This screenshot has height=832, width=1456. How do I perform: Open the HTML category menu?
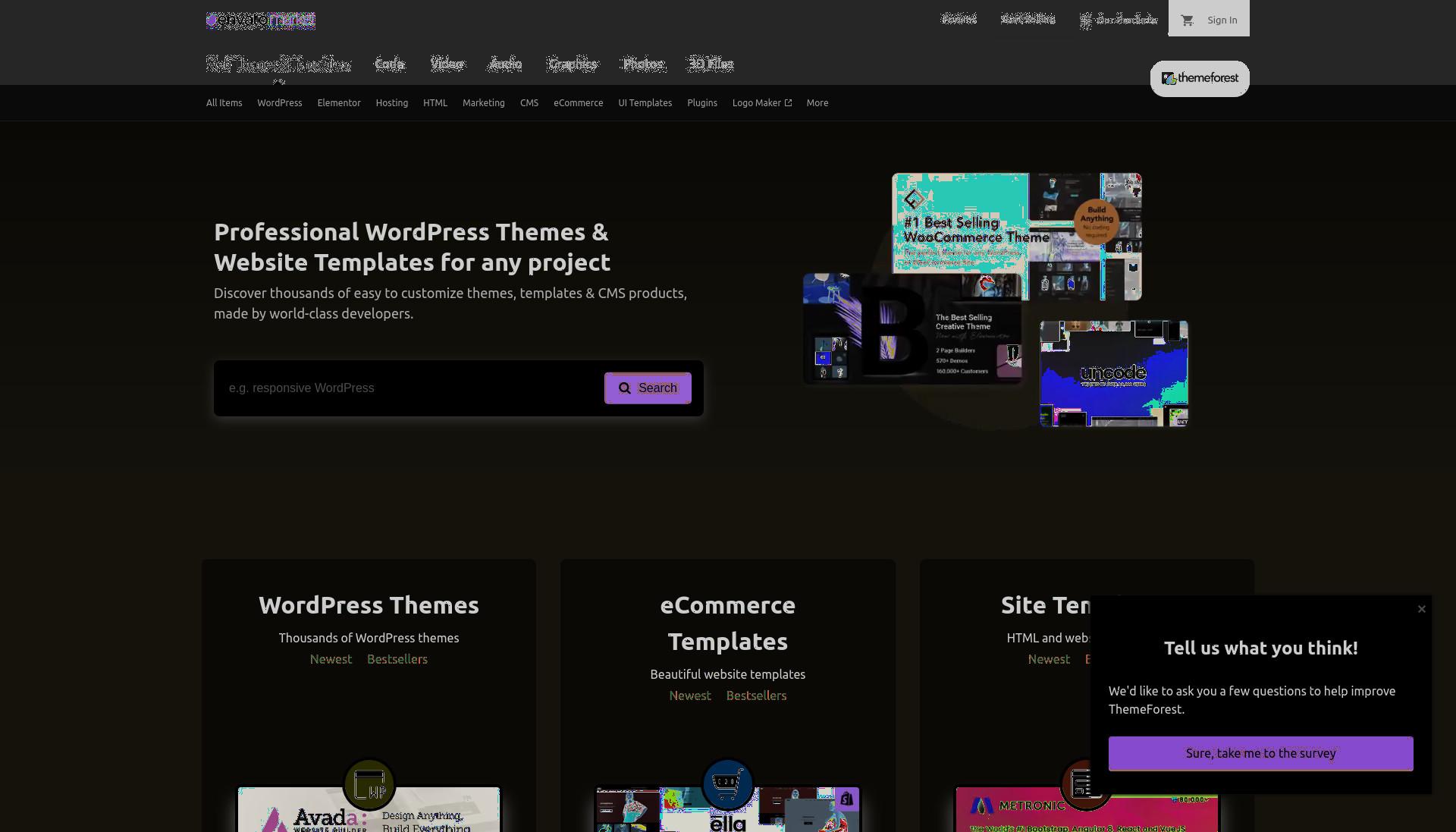(x=435, y=103)
